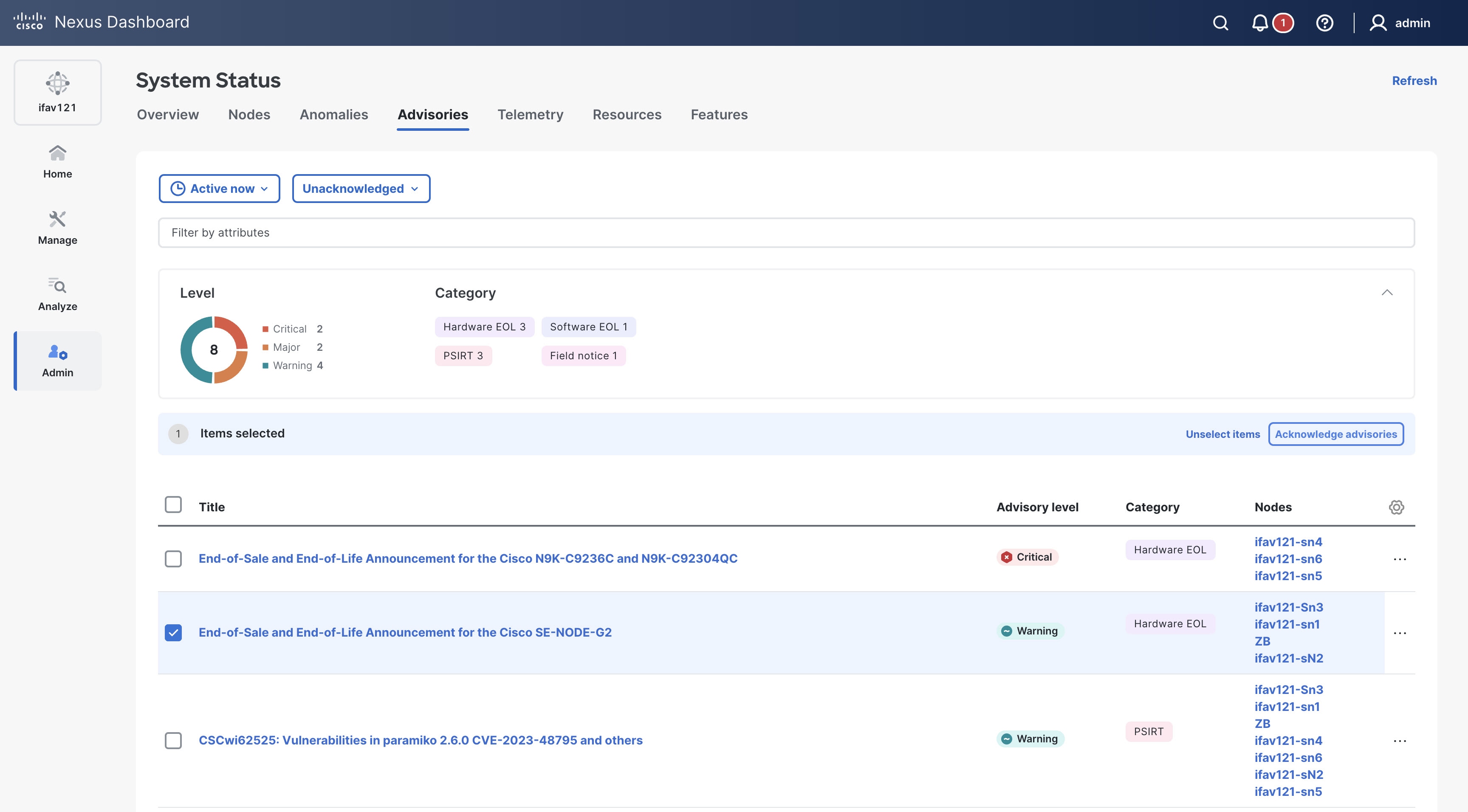Click Unselect items
Image resolution: width=1468 pixels, height=812 pixels.
pos(1223,434)
